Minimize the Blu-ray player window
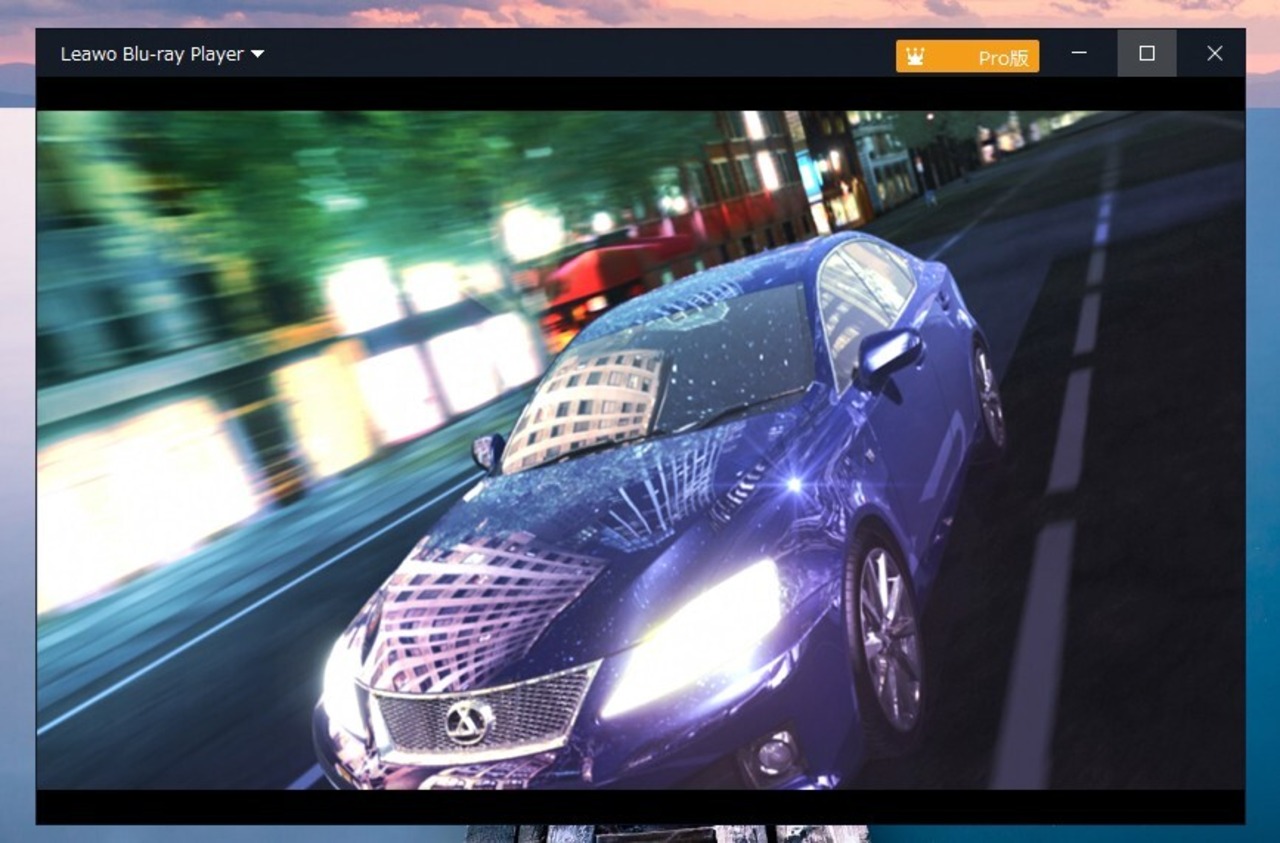The height and width of the screenshot is (843, 1280). click(x=1079, y=54)
